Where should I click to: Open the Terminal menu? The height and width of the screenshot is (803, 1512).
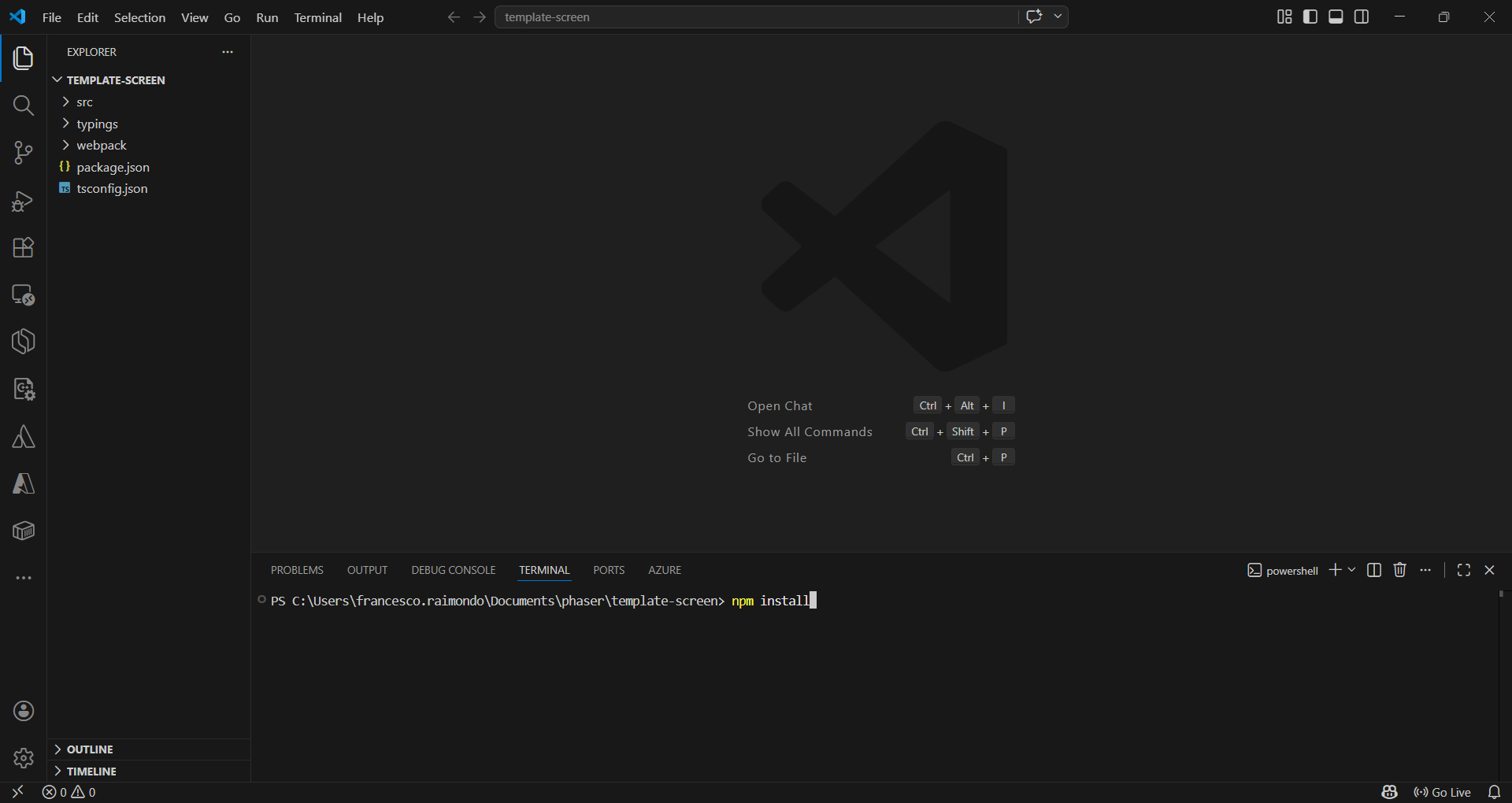coord(318,17)
